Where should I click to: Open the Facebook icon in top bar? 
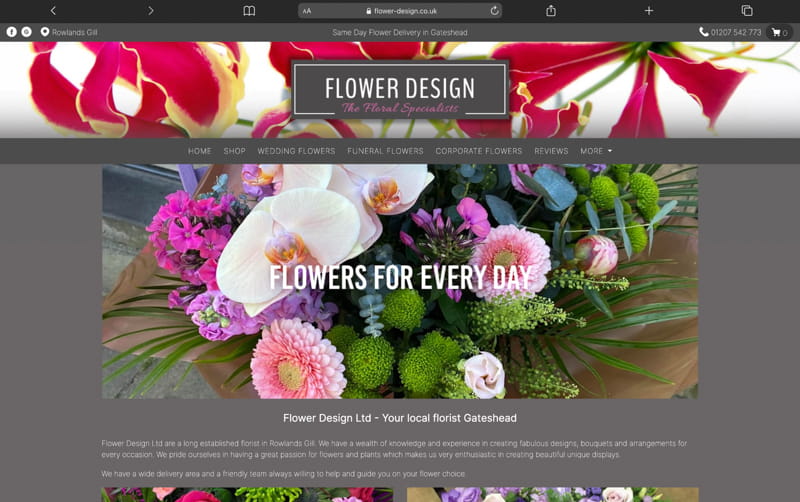click(11, 32)
